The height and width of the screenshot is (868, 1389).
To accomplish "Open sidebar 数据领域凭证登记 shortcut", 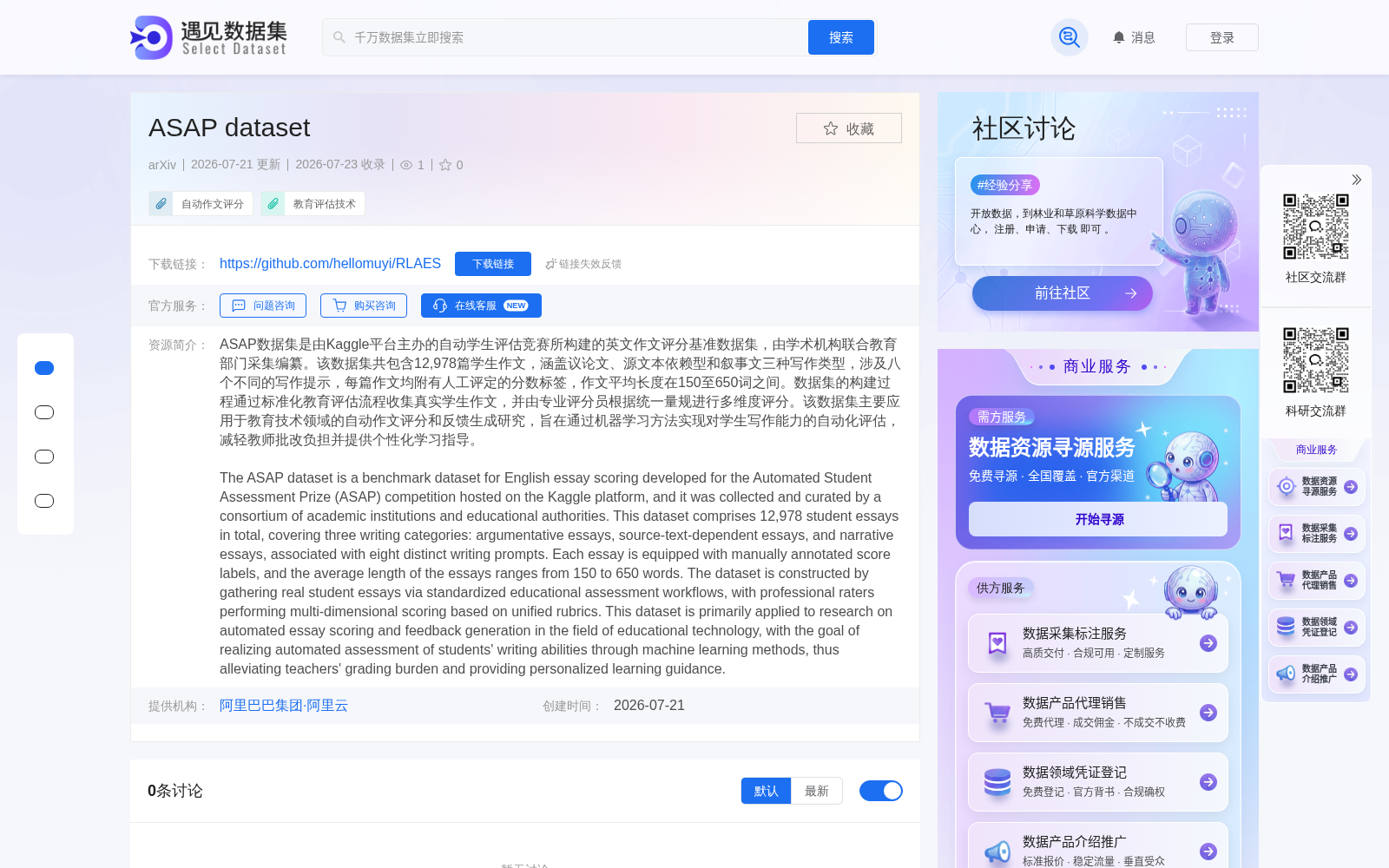I will pyautogui.click(x=1317, y=628).
